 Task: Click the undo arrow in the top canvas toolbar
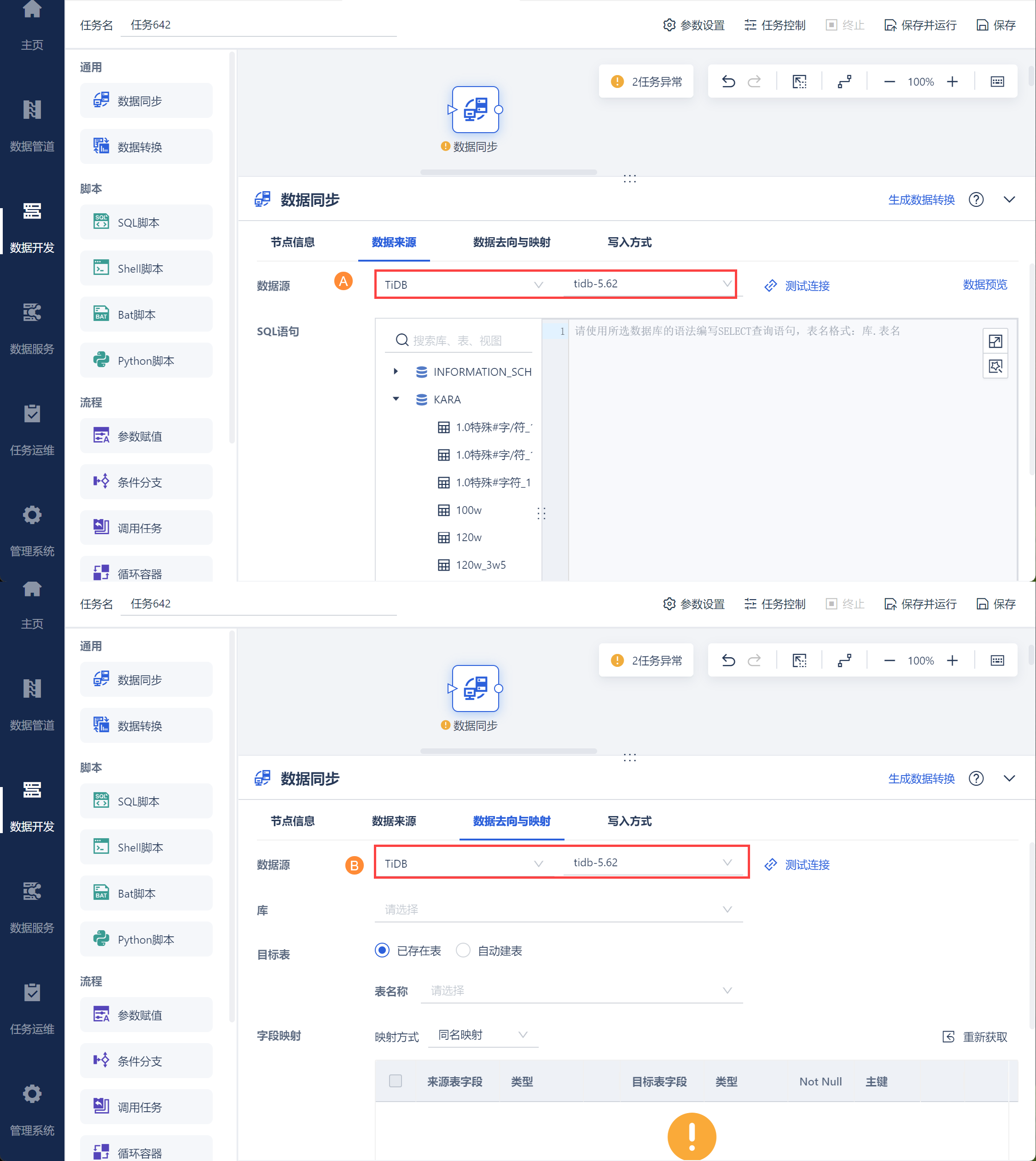coord(728,82)
